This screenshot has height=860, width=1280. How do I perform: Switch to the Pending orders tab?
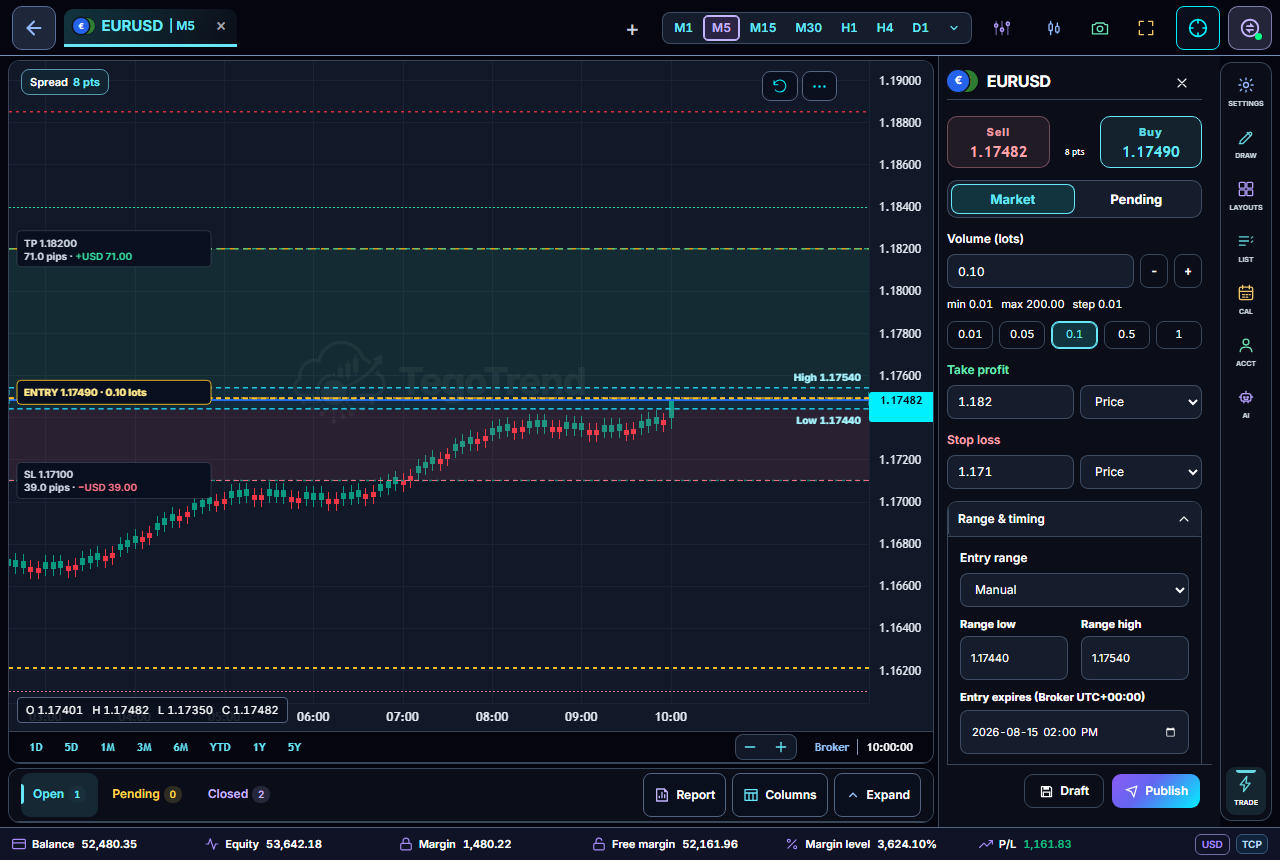(146, 794)
